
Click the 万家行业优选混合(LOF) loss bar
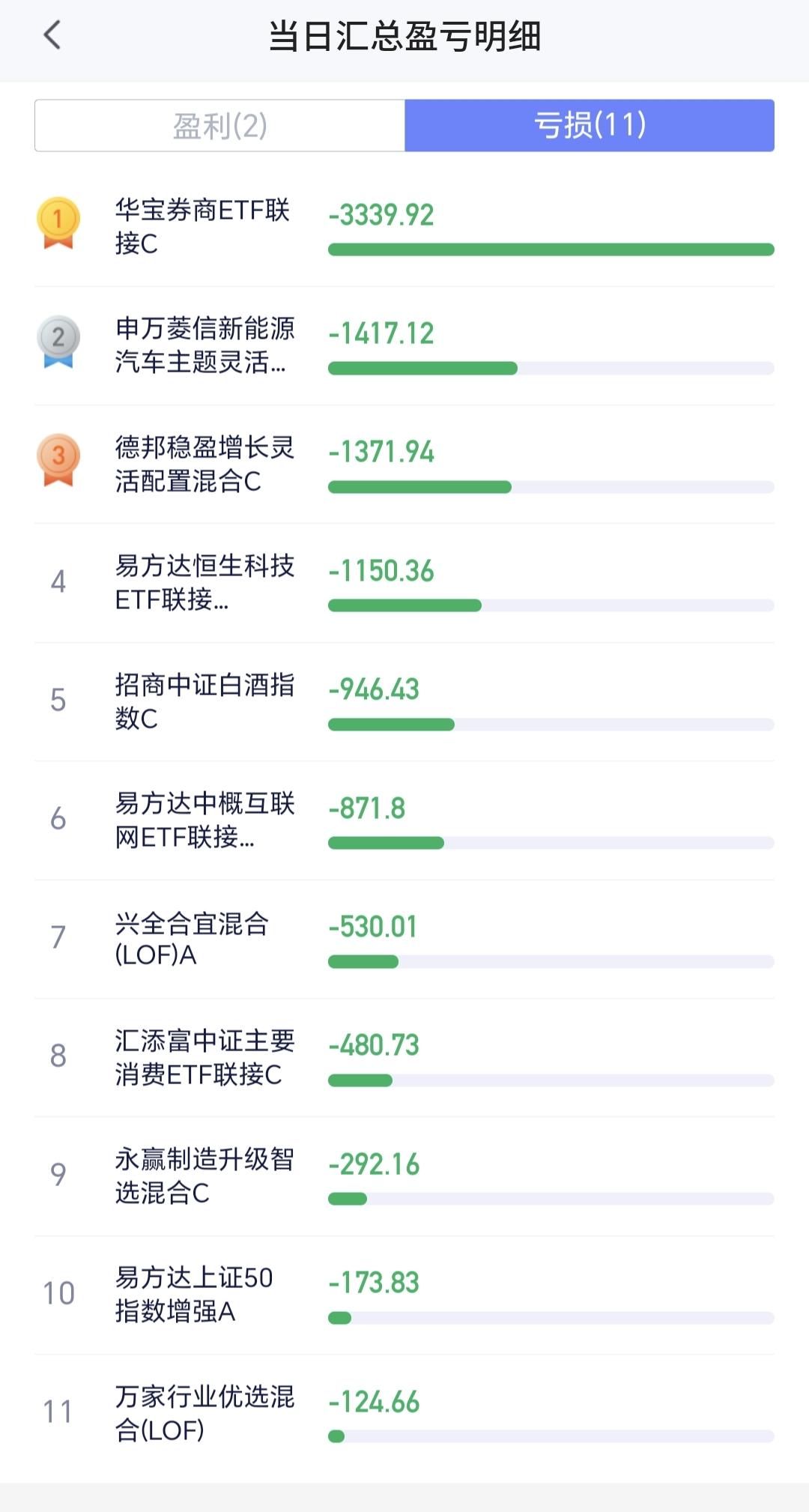pos(551,1436)
